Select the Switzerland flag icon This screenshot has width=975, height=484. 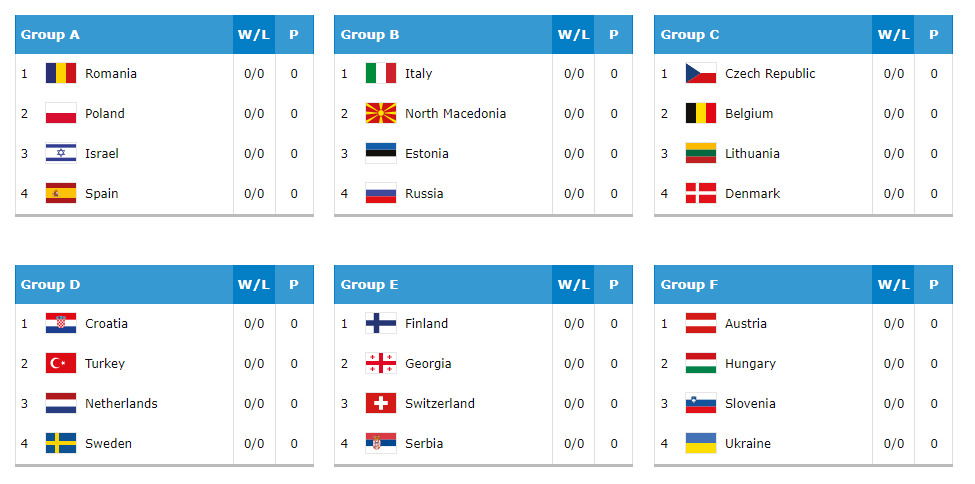381,403
